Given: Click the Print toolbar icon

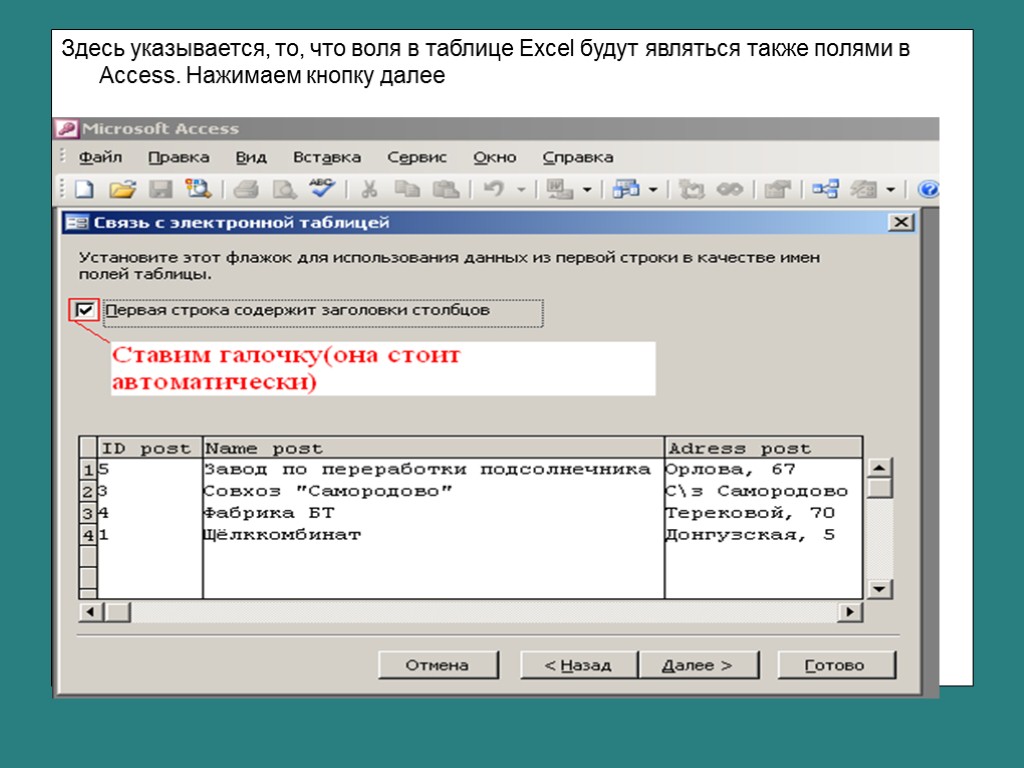Looking at the screenshot, I should coord(246,189).
